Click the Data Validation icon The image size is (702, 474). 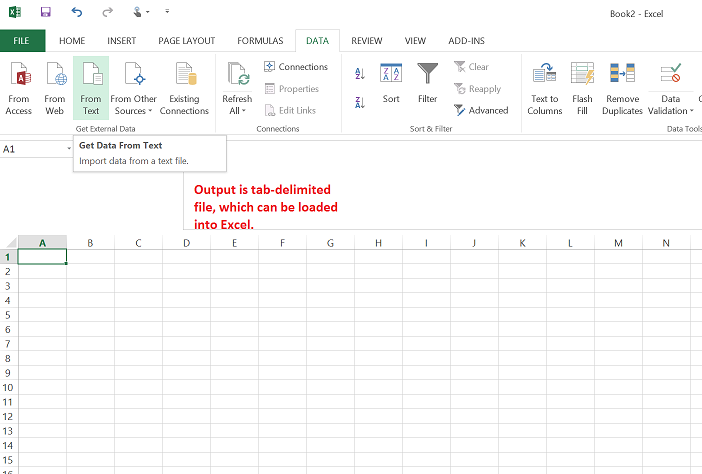tap(670, 74)
